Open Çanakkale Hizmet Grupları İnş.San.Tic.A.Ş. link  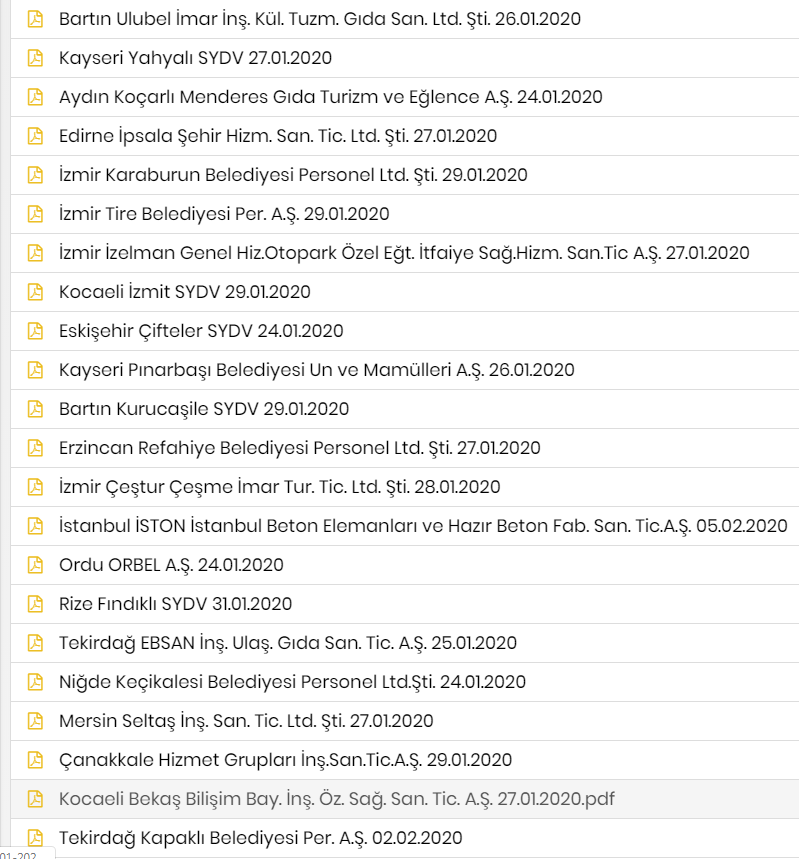[286, 760]
